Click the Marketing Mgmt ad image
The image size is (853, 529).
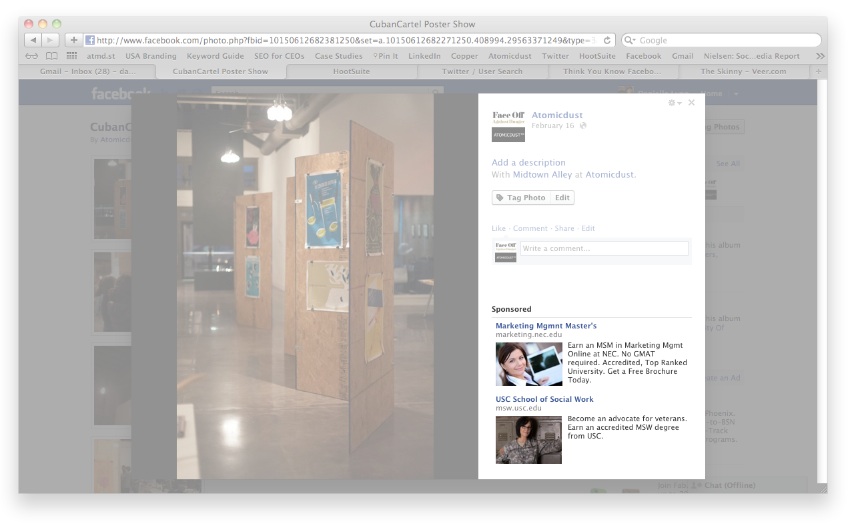529,364
